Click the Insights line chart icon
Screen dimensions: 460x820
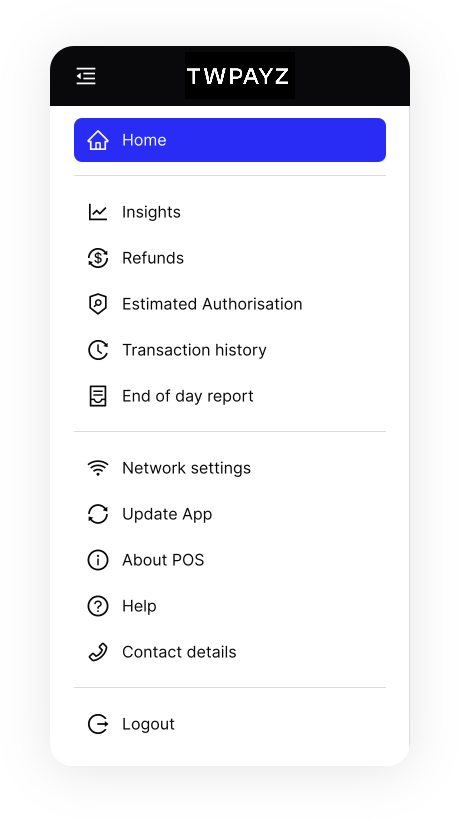coord(98,212)
